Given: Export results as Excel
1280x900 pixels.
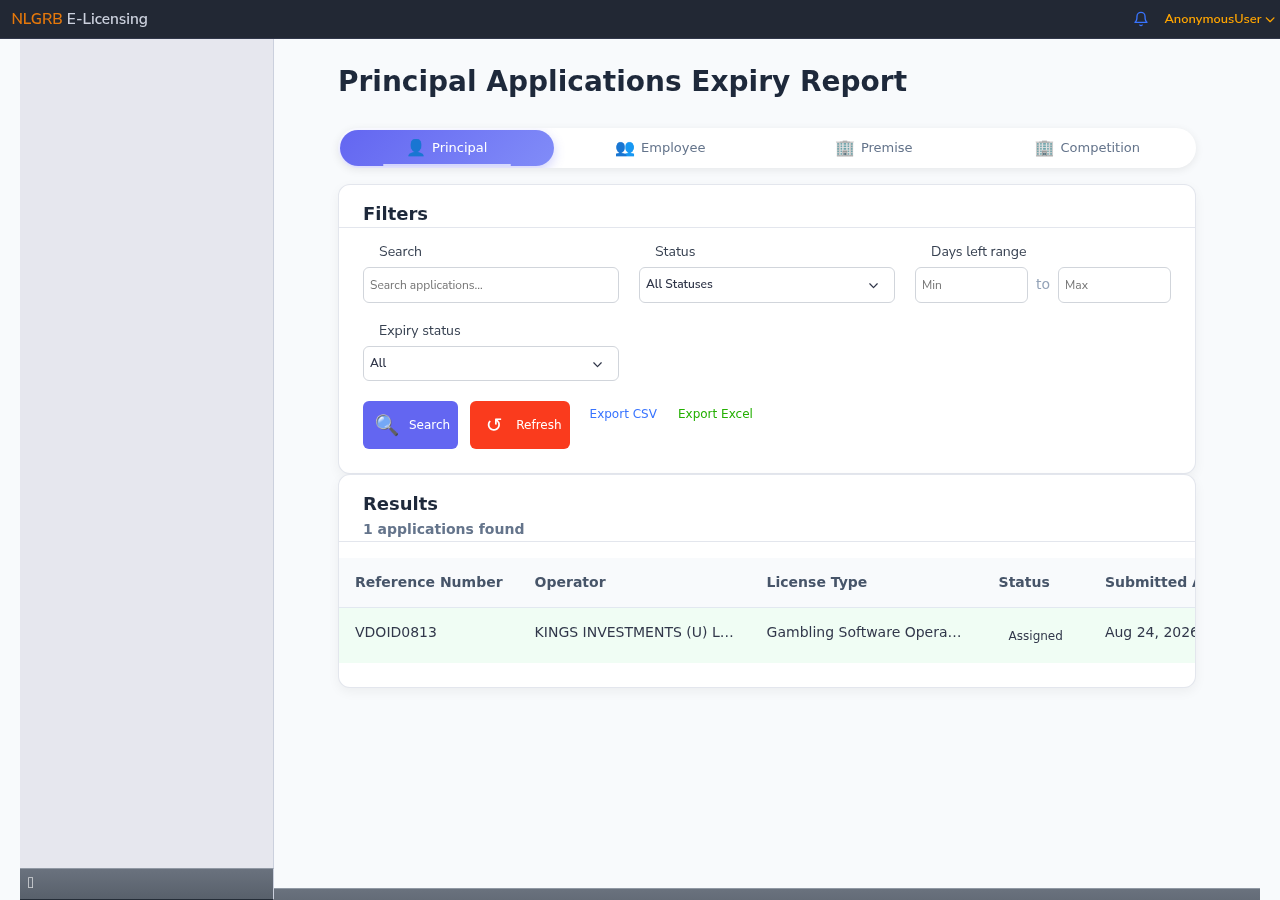Looking at the screenshot, I should pyautogui.click(x=715, y=414).
